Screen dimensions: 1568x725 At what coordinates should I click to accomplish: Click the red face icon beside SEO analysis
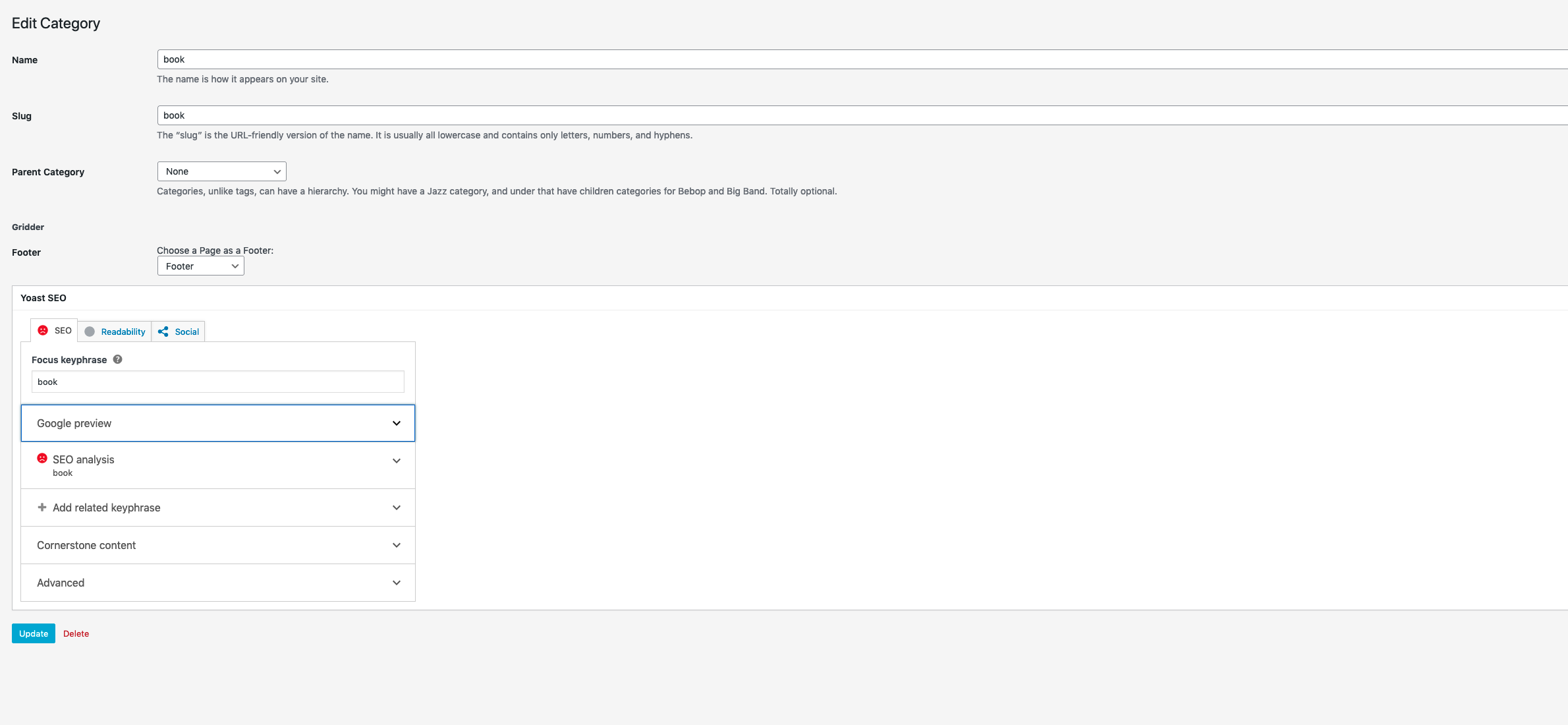pos(42,458)
